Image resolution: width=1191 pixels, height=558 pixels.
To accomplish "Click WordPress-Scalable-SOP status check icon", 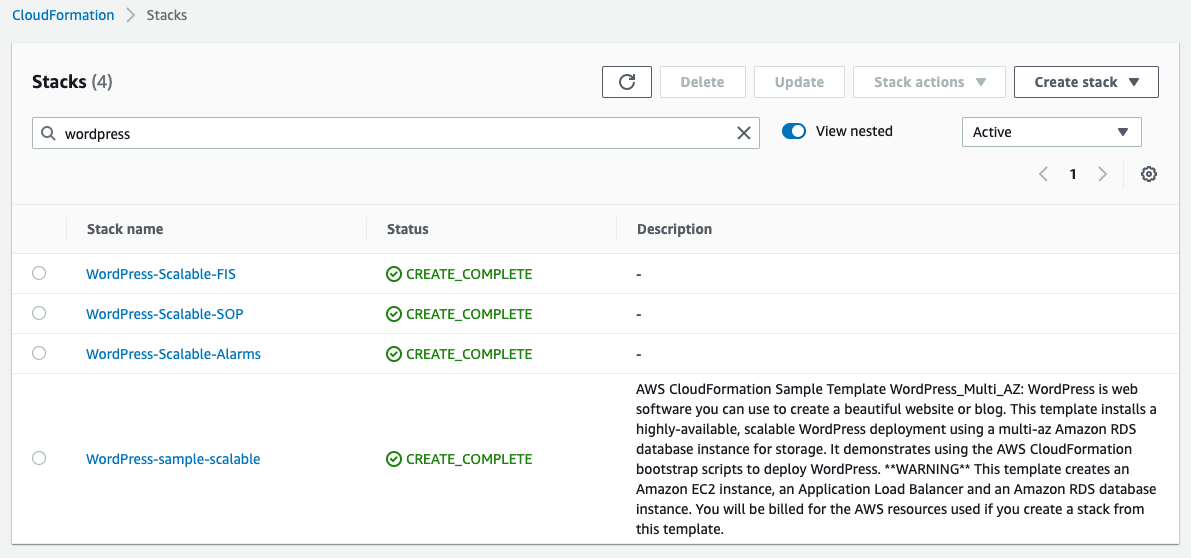I will coord(393,314).
